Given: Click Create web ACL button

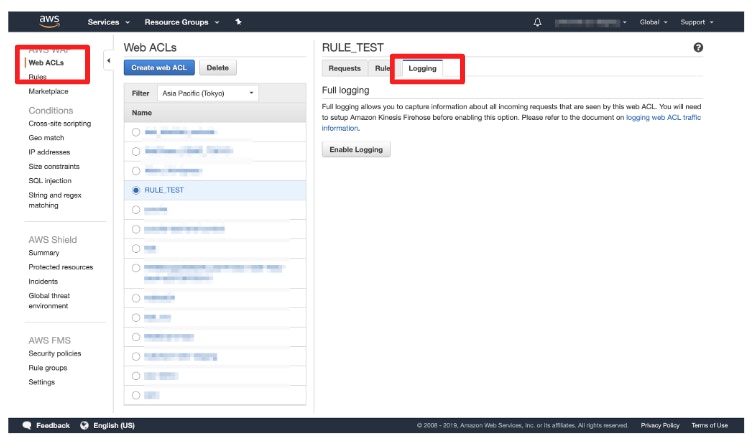Looking at the screenshot, I should coord(159,68).
